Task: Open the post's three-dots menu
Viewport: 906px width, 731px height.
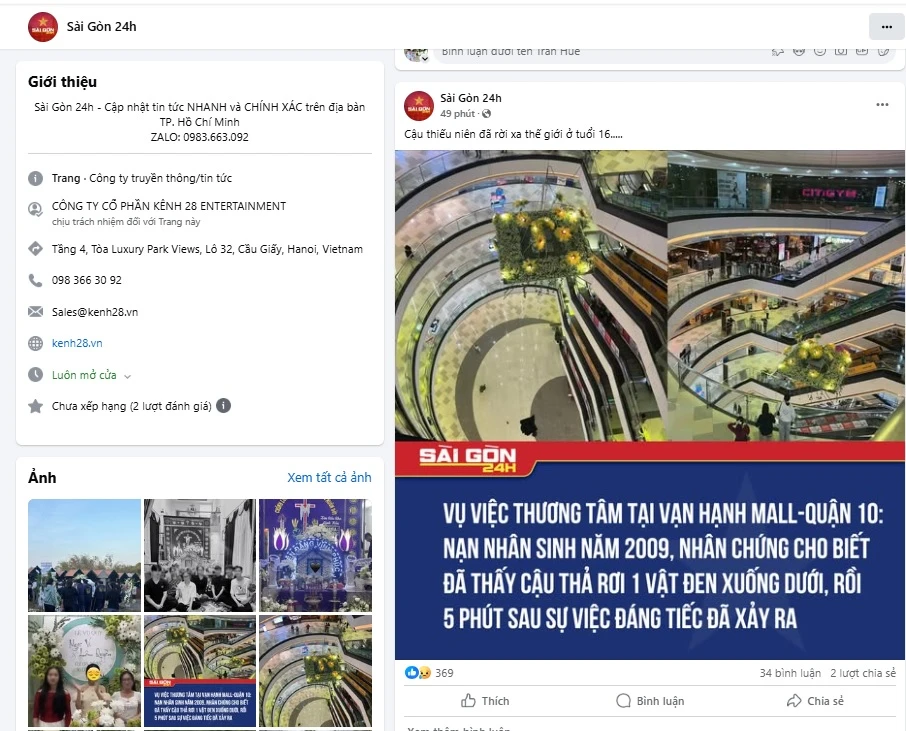Action: click(882, 105)
